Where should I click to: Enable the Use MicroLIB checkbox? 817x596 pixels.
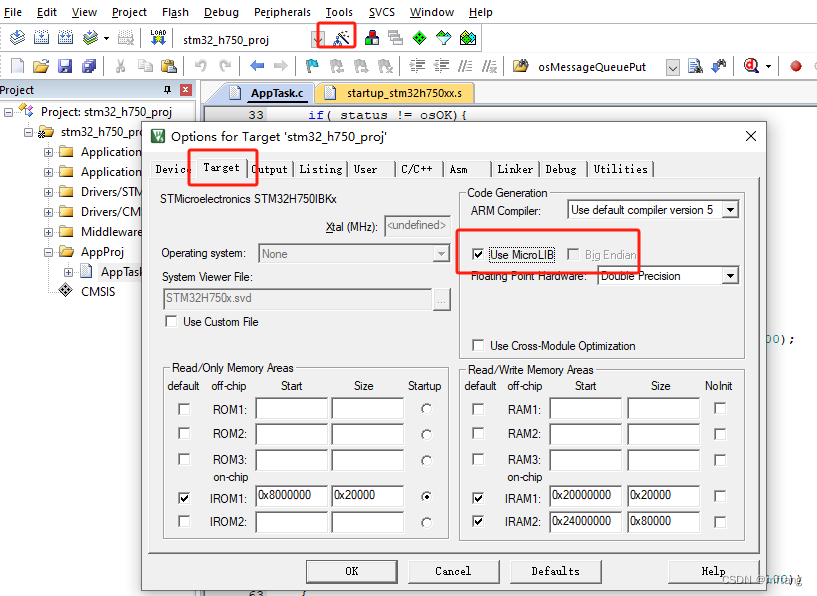[478, 253]
